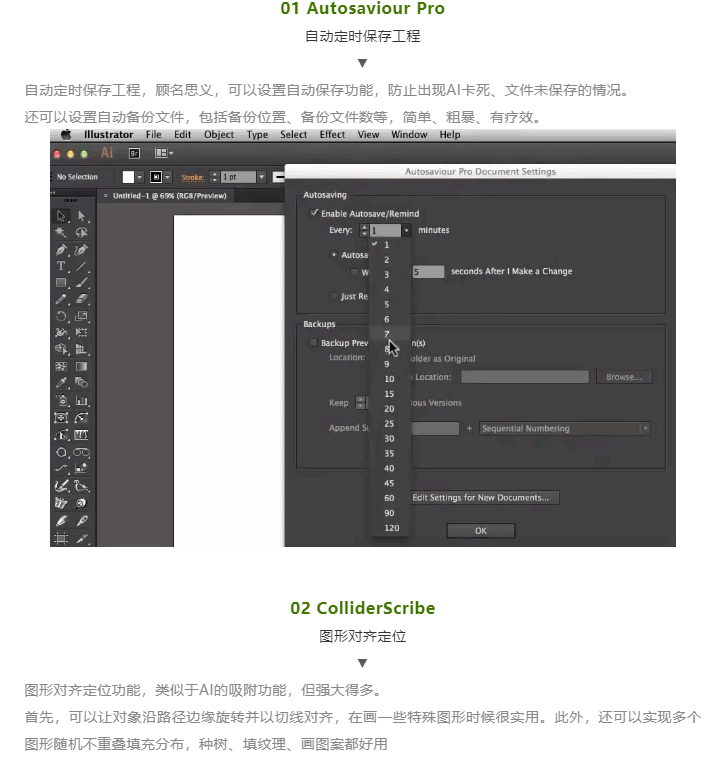
Task: Select the Eraser tool
Action: 81,299
